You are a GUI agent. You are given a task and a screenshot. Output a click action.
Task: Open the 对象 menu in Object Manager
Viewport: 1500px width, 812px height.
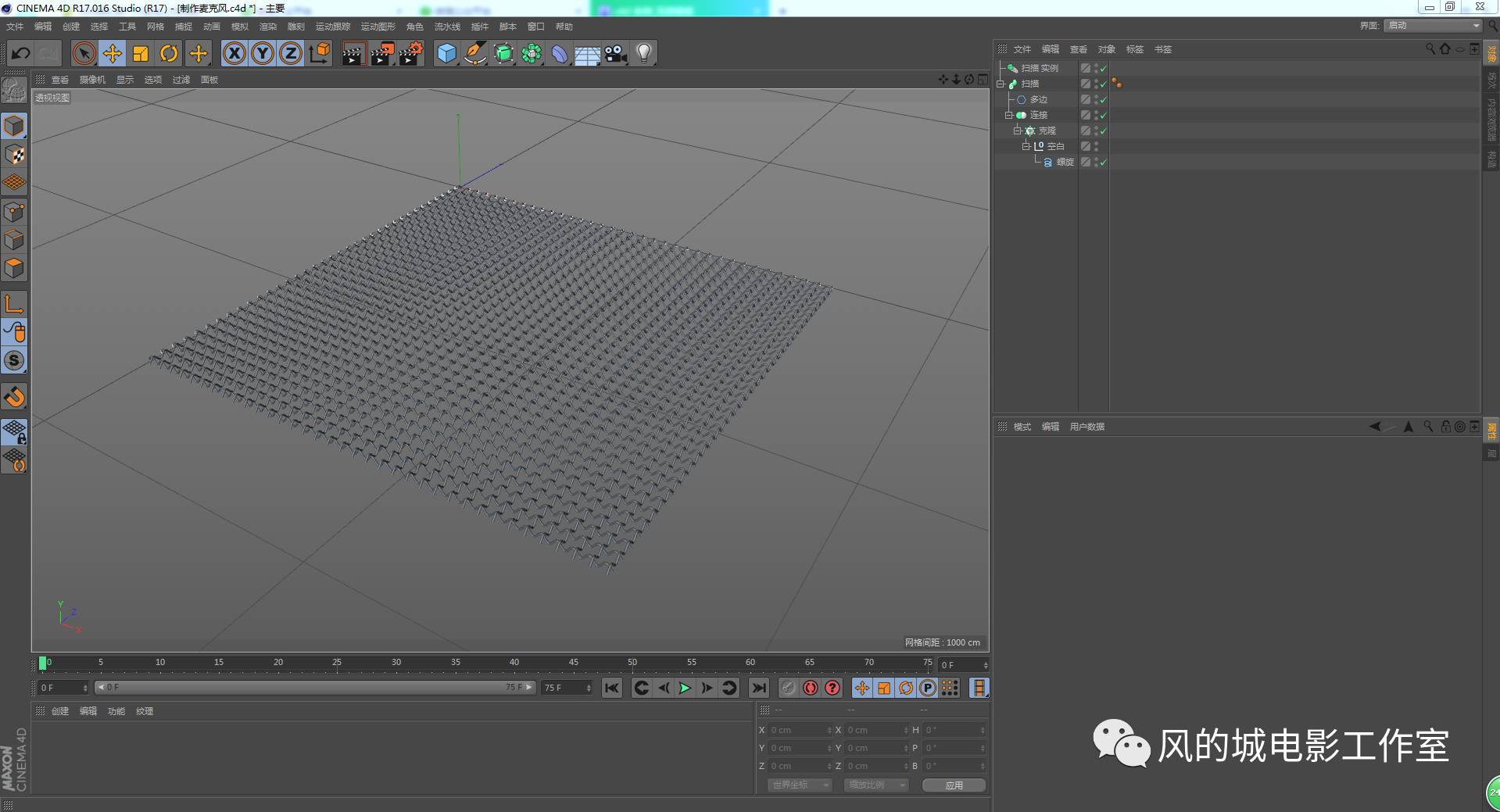tap(1106, 48)
